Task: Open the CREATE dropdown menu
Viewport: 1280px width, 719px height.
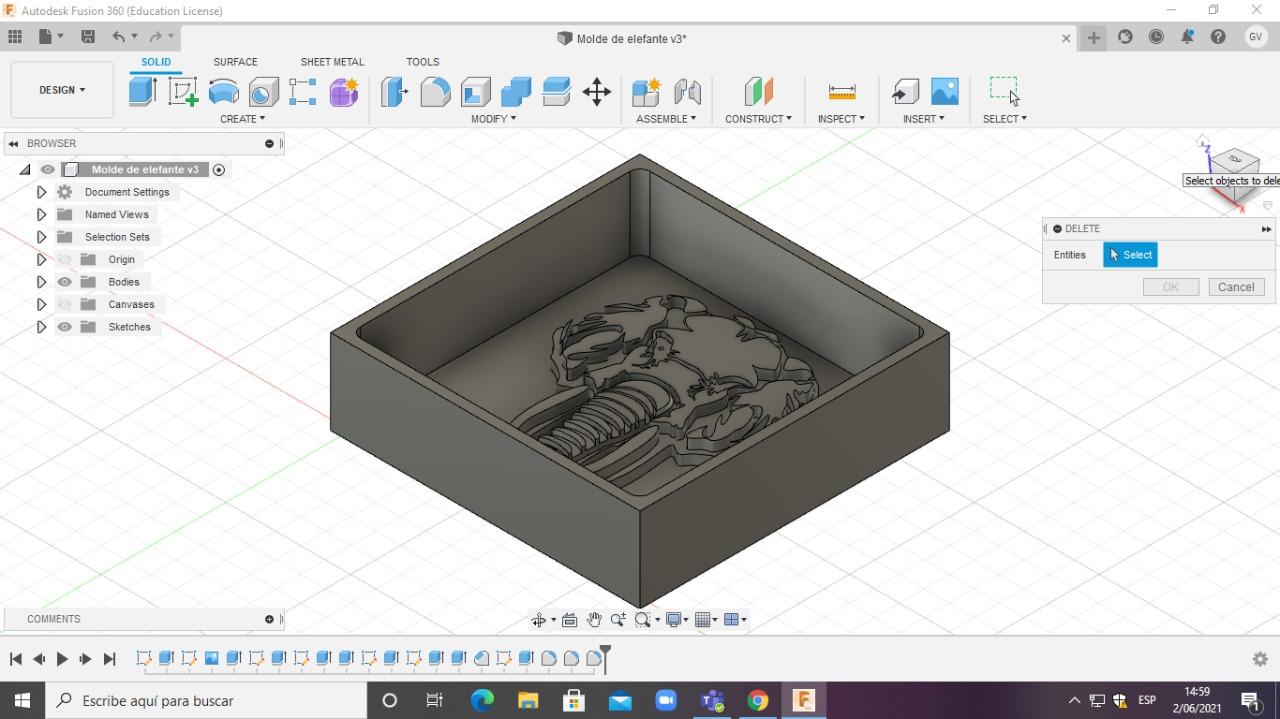Action: tap(243, 119)
